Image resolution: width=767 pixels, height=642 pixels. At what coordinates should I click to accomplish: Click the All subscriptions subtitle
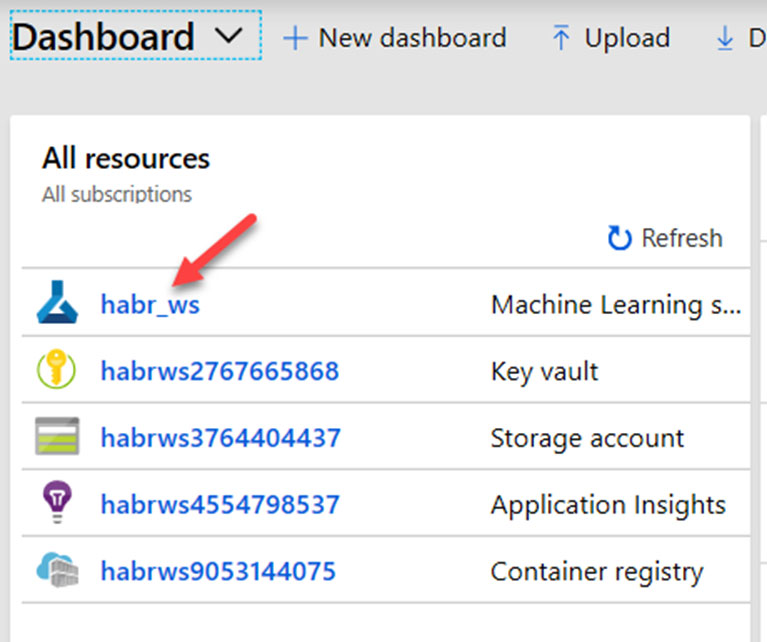click(116, 194)
